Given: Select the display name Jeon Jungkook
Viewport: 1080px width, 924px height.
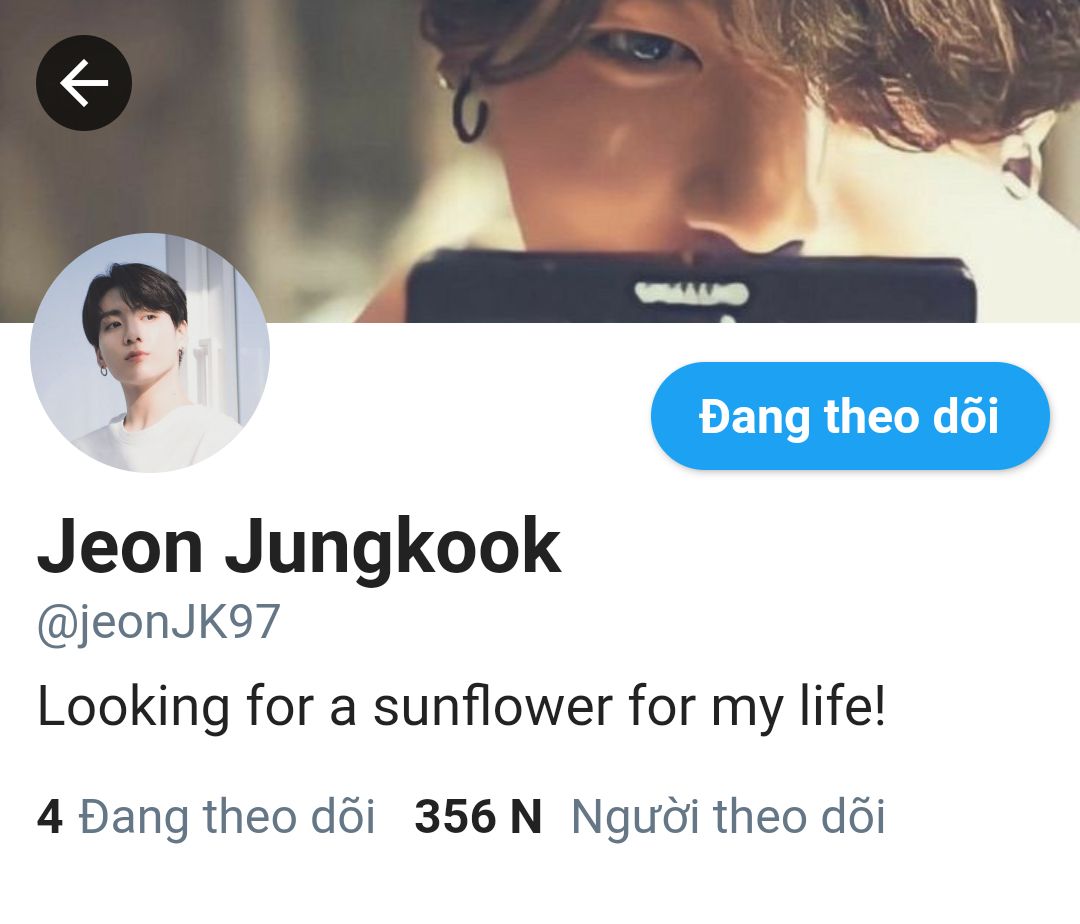Looking at the screenshot, I should [298, 545].
